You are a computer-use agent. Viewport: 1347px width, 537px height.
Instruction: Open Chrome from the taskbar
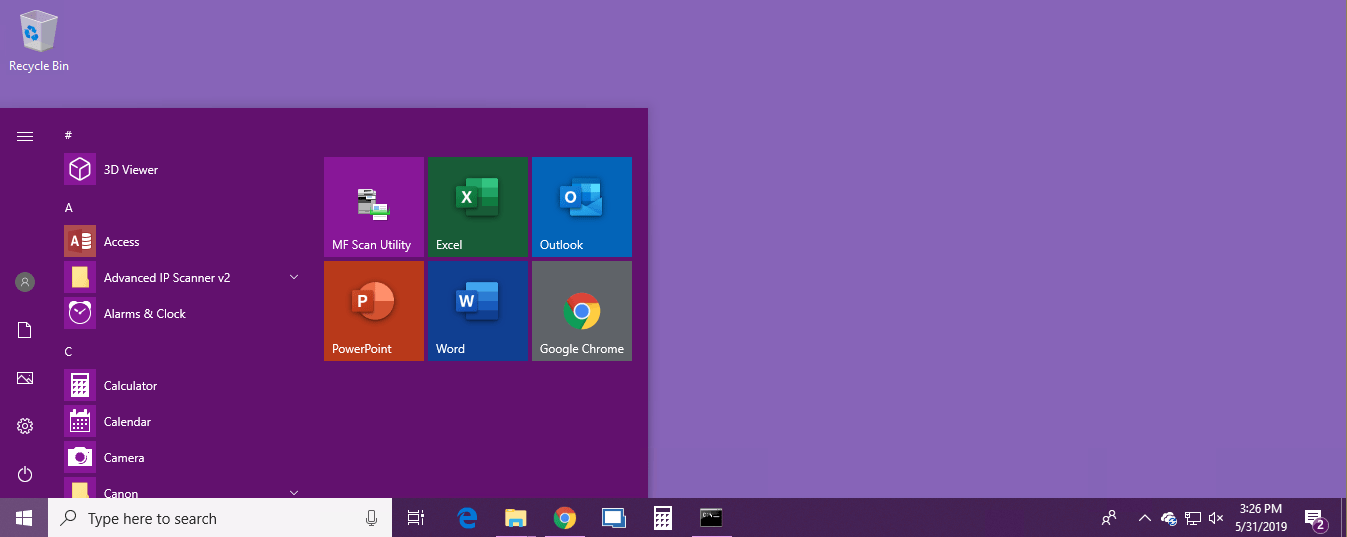point(565,518)
